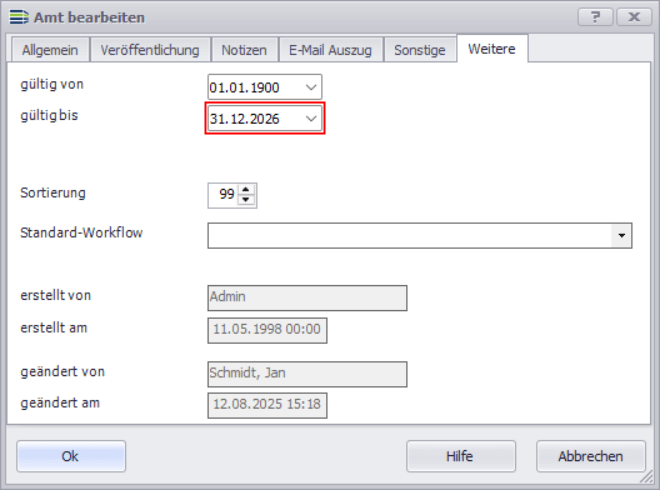
Task: Expand the gültig von date picker arrow
Action: click(311, 88)
